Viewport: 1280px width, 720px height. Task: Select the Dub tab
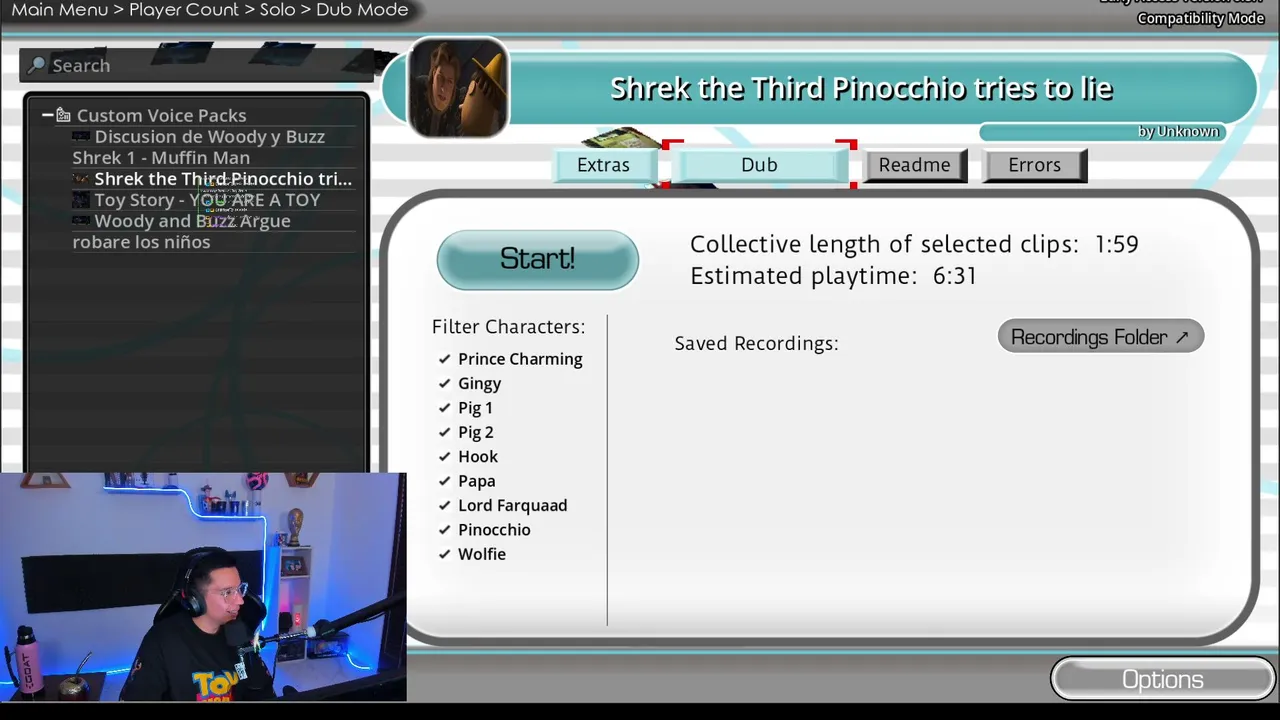pos(759,165)
